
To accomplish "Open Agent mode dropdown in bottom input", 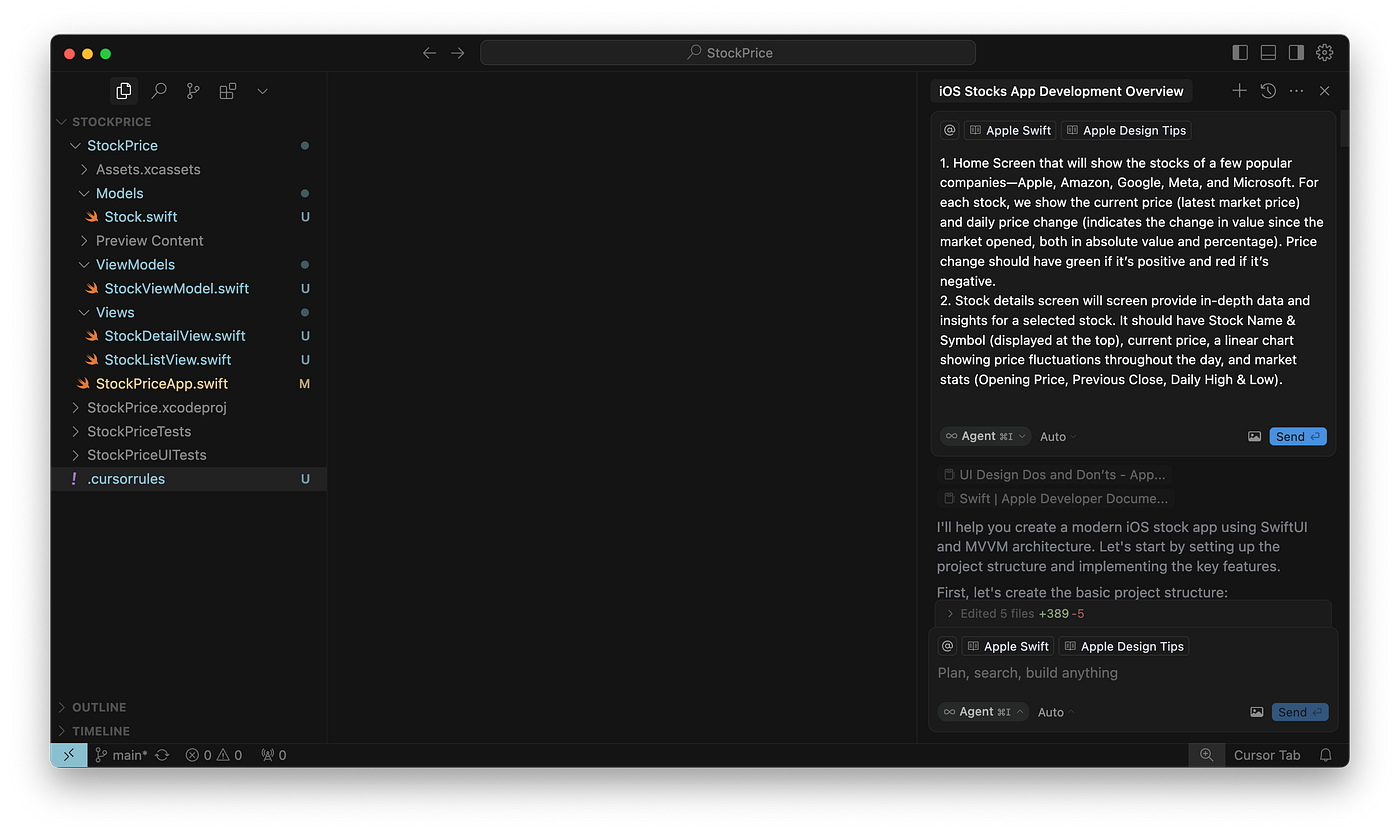I will 983,712.
